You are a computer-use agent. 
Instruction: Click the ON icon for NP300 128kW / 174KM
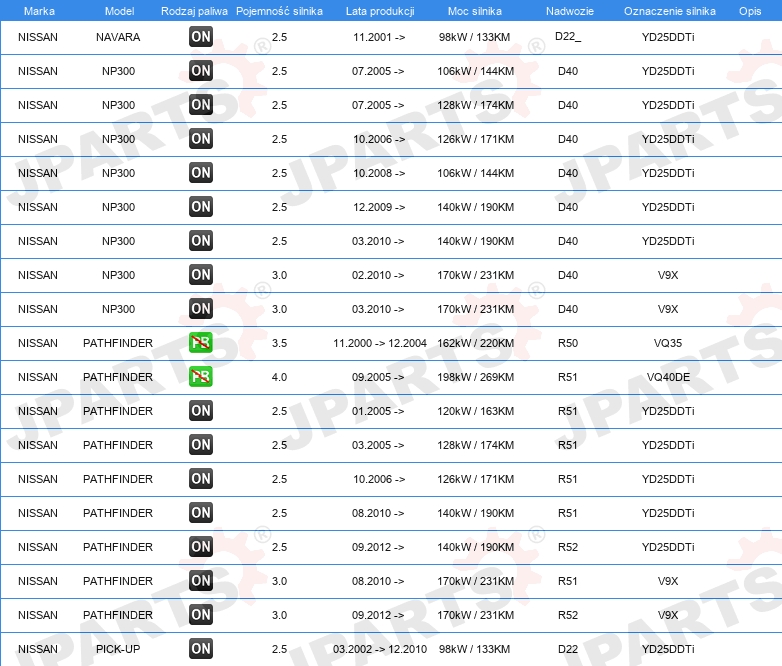pyautogui.click(x=201, y=104)
